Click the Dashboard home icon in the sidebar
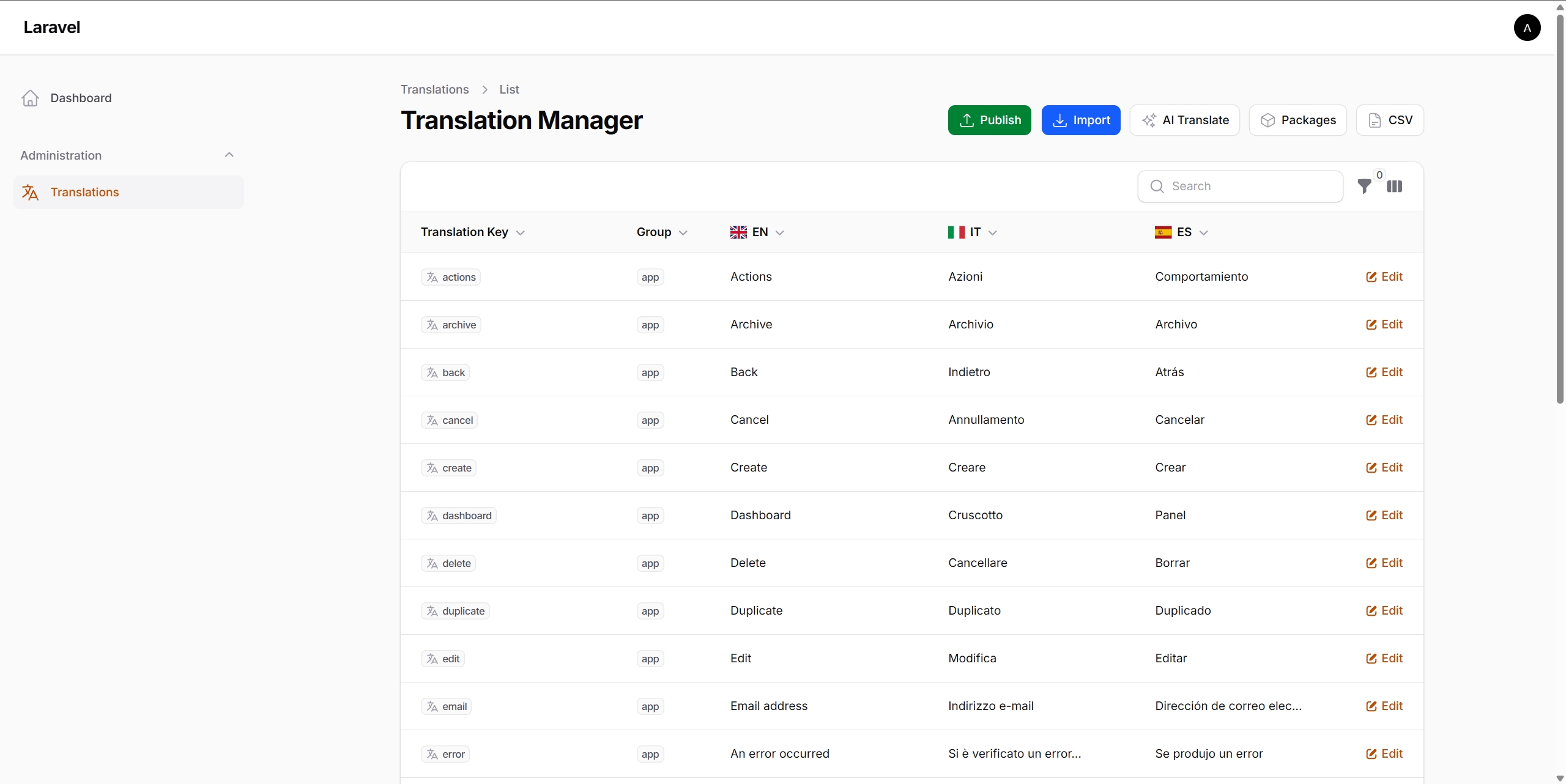This screenshot has width=1566, height=784. [x=29, y=98]
